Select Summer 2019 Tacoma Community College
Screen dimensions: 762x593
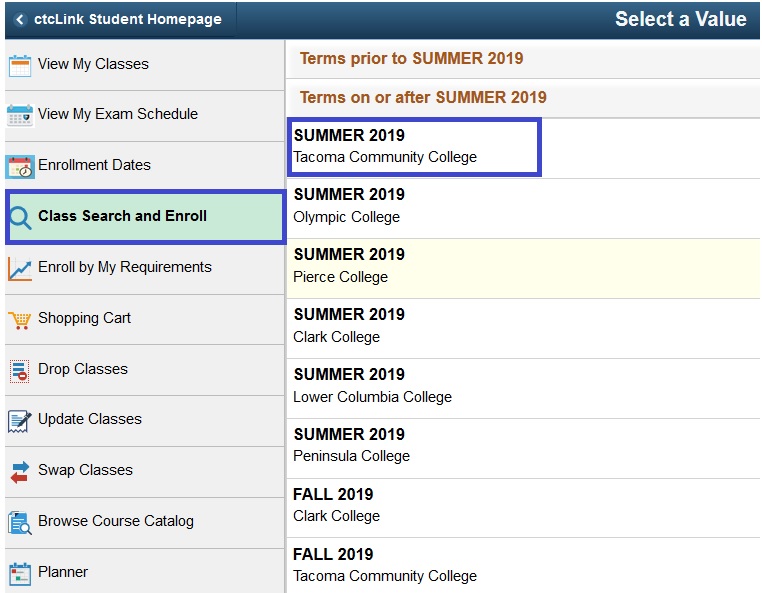point(523,147)
